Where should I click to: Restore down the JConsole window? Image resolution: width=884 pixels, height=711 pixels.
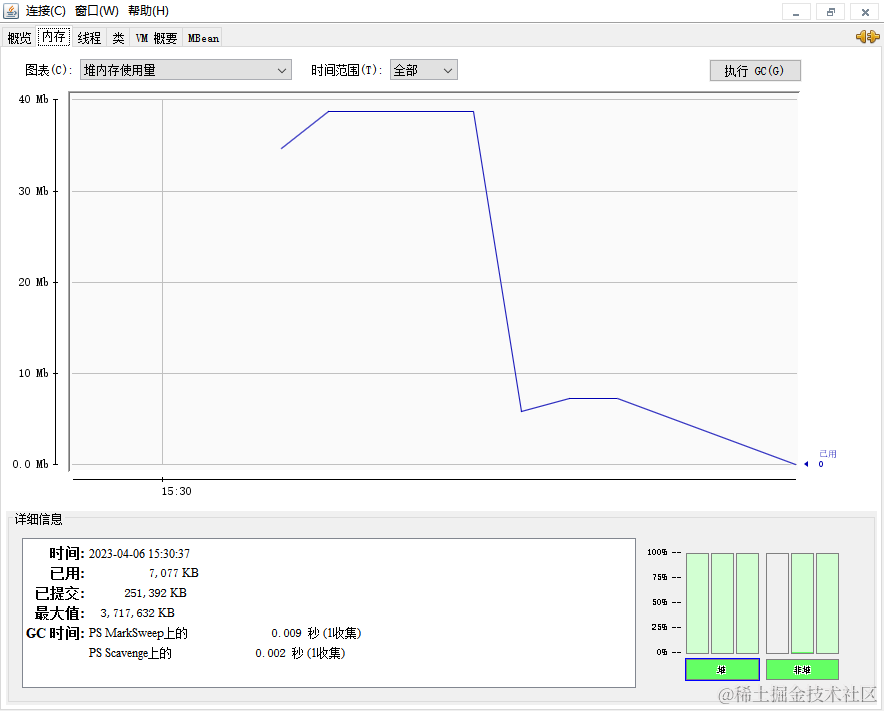tap(830, 12)
